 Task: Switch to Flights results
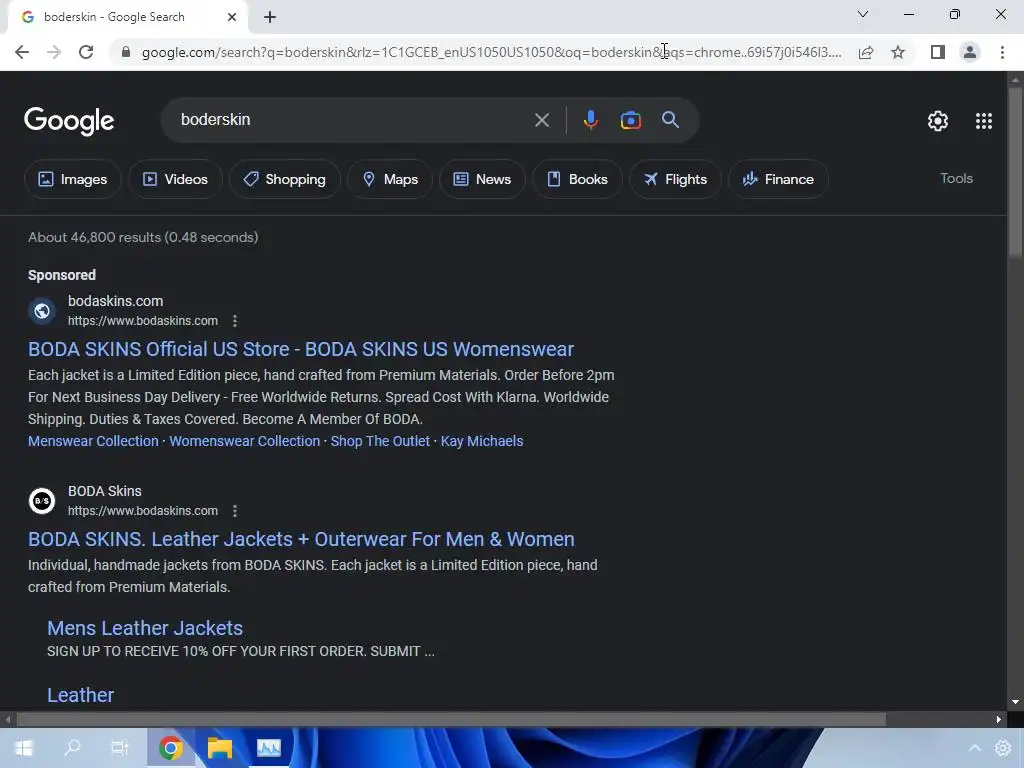pyautogui.click(x=675, y=179)
